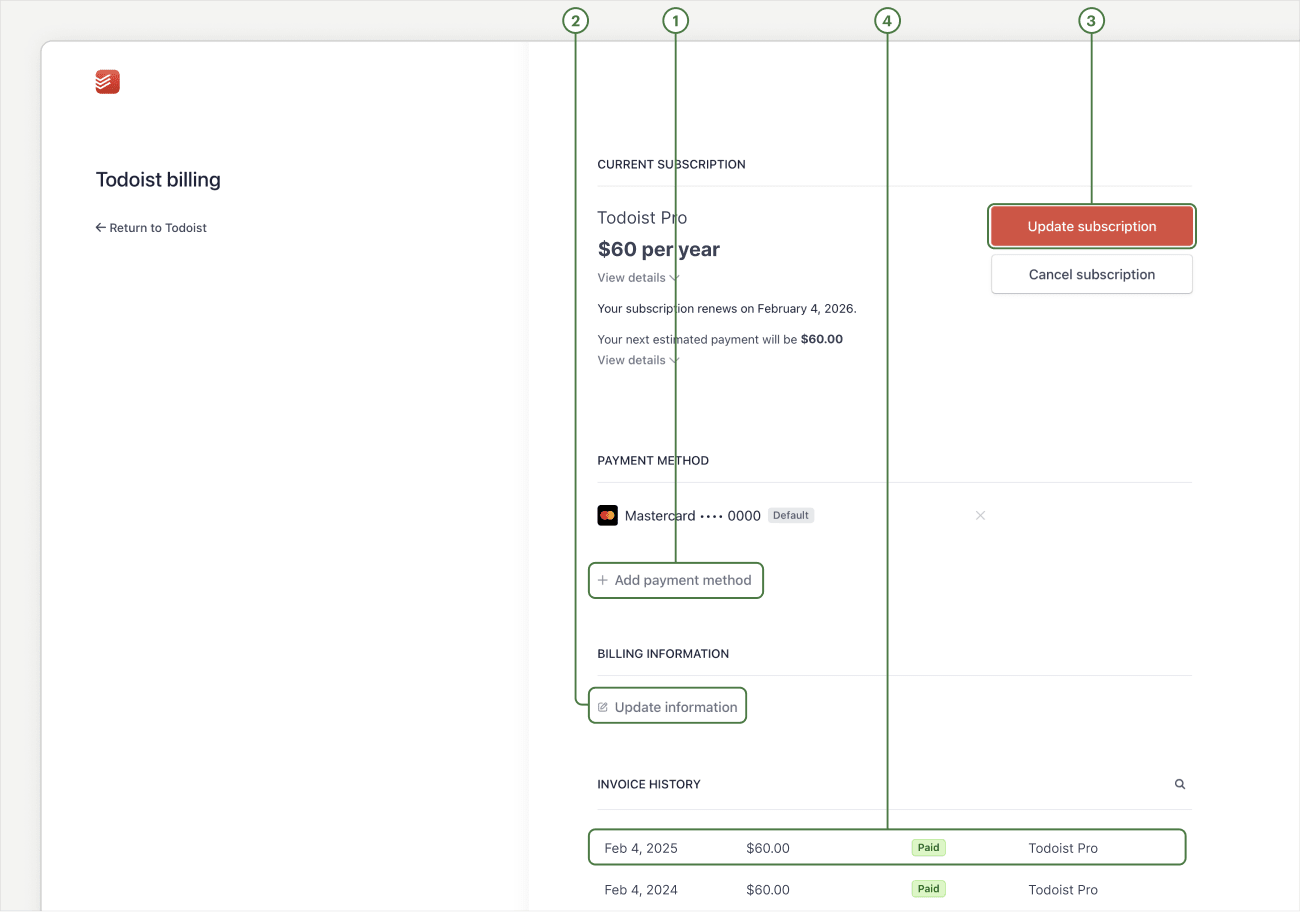Remove the Mastercard using the X icon
The width and height of the screenshot is (1300, 912).
pyautogui.click(x=980, y=515)
